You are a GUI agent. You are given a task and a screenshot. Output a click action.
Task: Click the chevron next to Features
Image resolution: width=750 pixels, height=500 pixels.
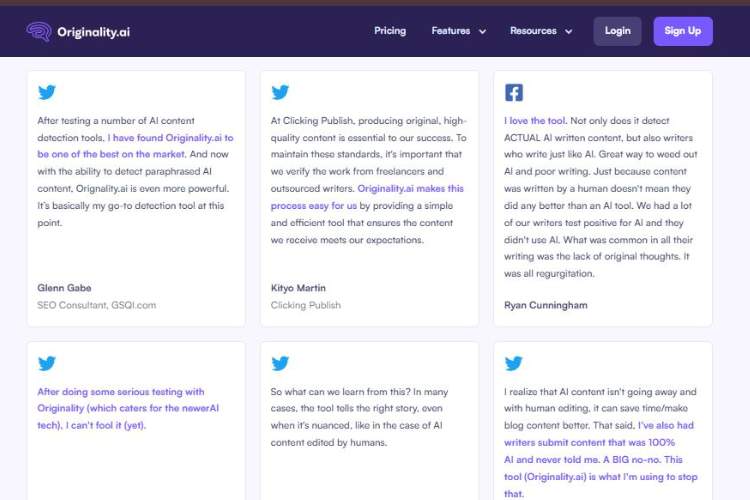(x=482, y=32)
